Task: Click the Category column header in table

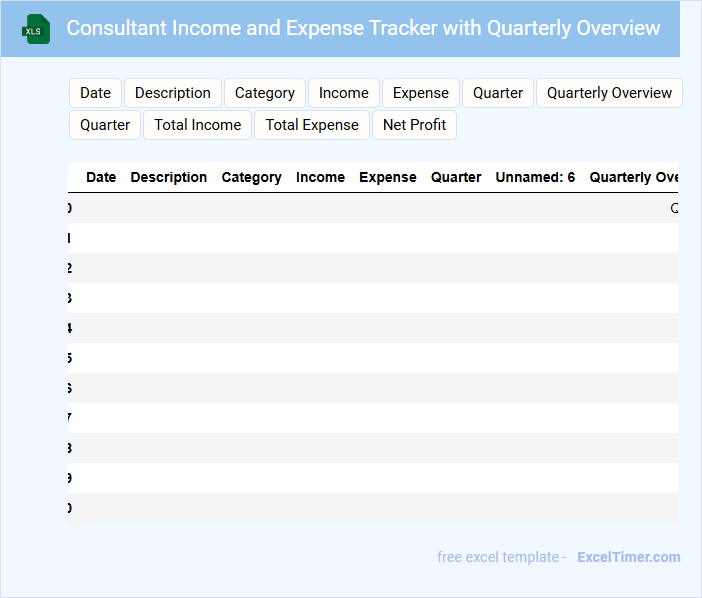Action: tap(251, 177)
